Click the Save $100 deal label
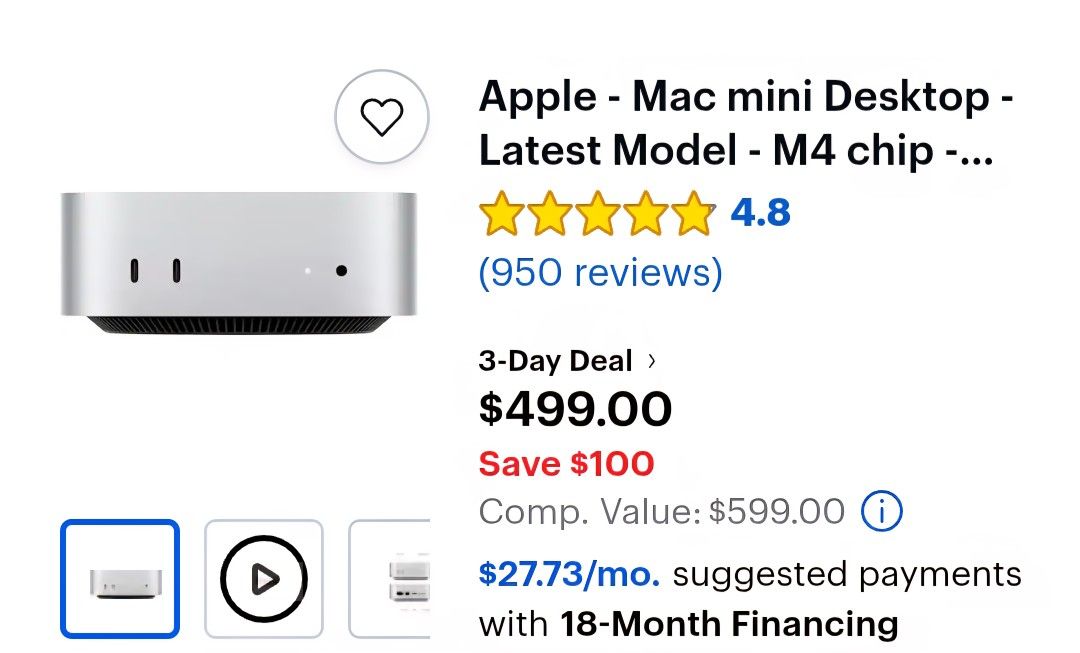Image resolution: width=1080 pixels, height=653 pixels. pyautogui.click(x=566, y=463)
